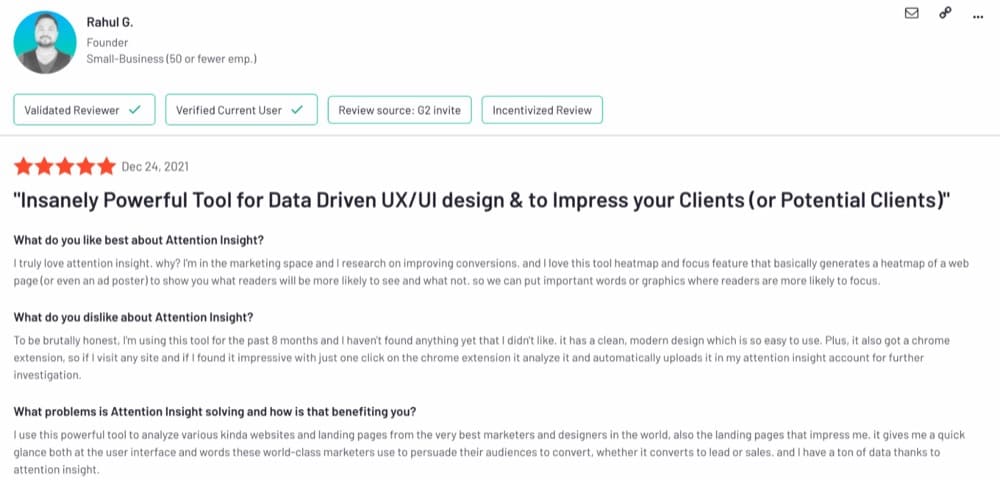Click paragraph starting "I truly love attention insight"
Image resolution: width=1000 pixels, height=483 pixels.
491,272
